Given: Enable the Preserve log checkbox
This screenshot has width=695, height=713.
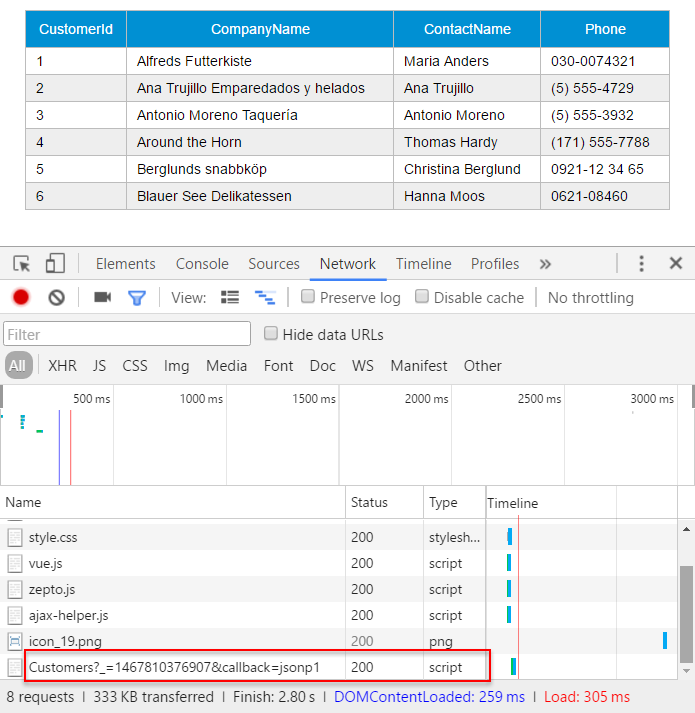Looking at the screenshot, I should [x=308, y=296].
